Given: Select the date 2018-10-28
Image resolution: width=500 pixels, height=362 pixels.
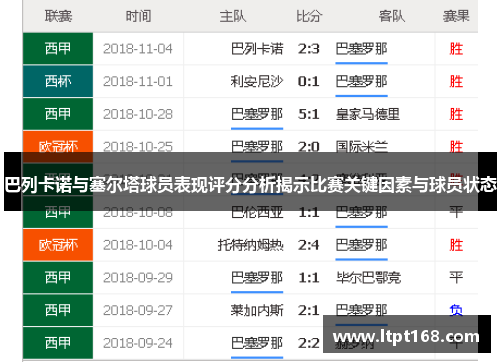Looking at the screenshot, I should pos(138,114).
